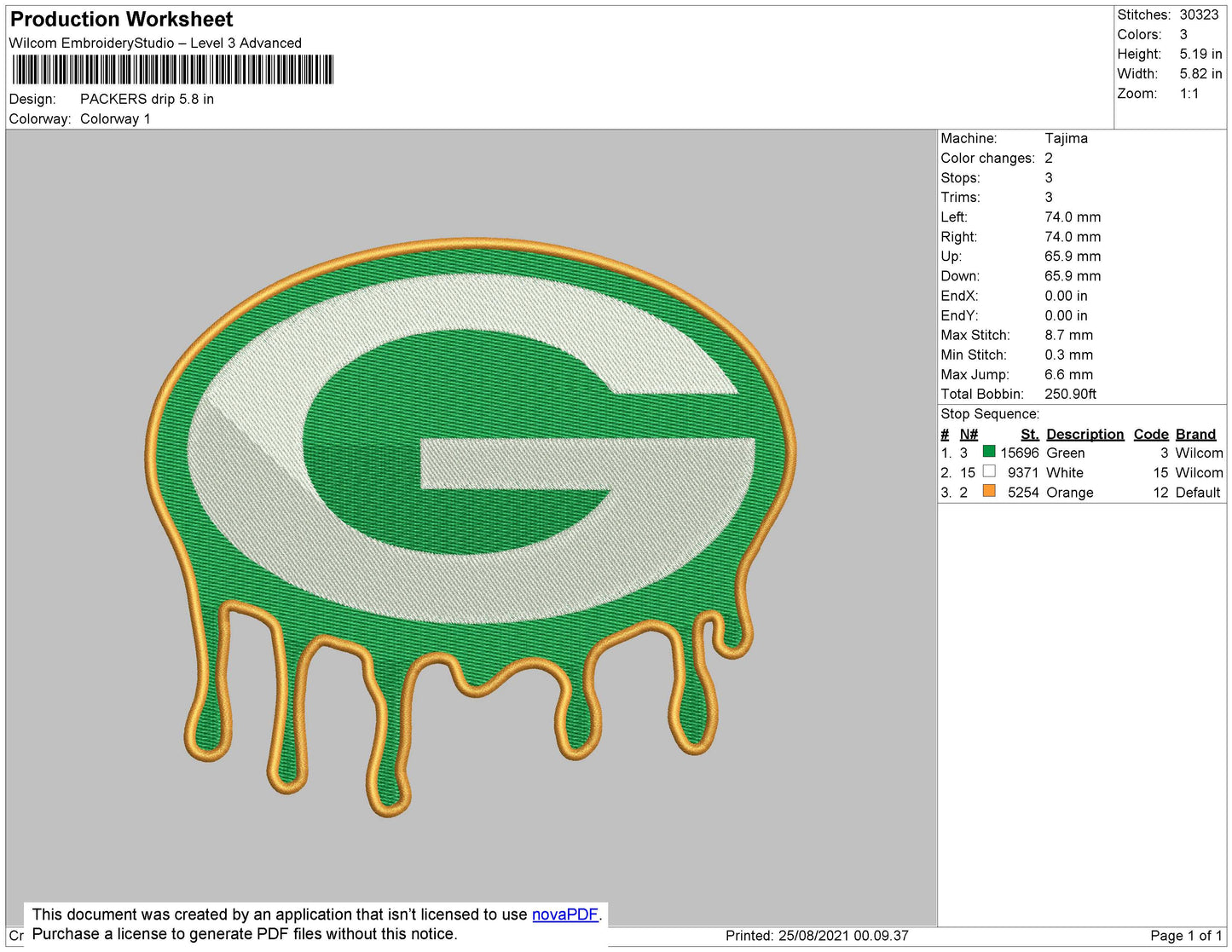Screen dimensions: 1232x952
Task: Select the green color swatch in stop sequence
Action: pos(989,452)
